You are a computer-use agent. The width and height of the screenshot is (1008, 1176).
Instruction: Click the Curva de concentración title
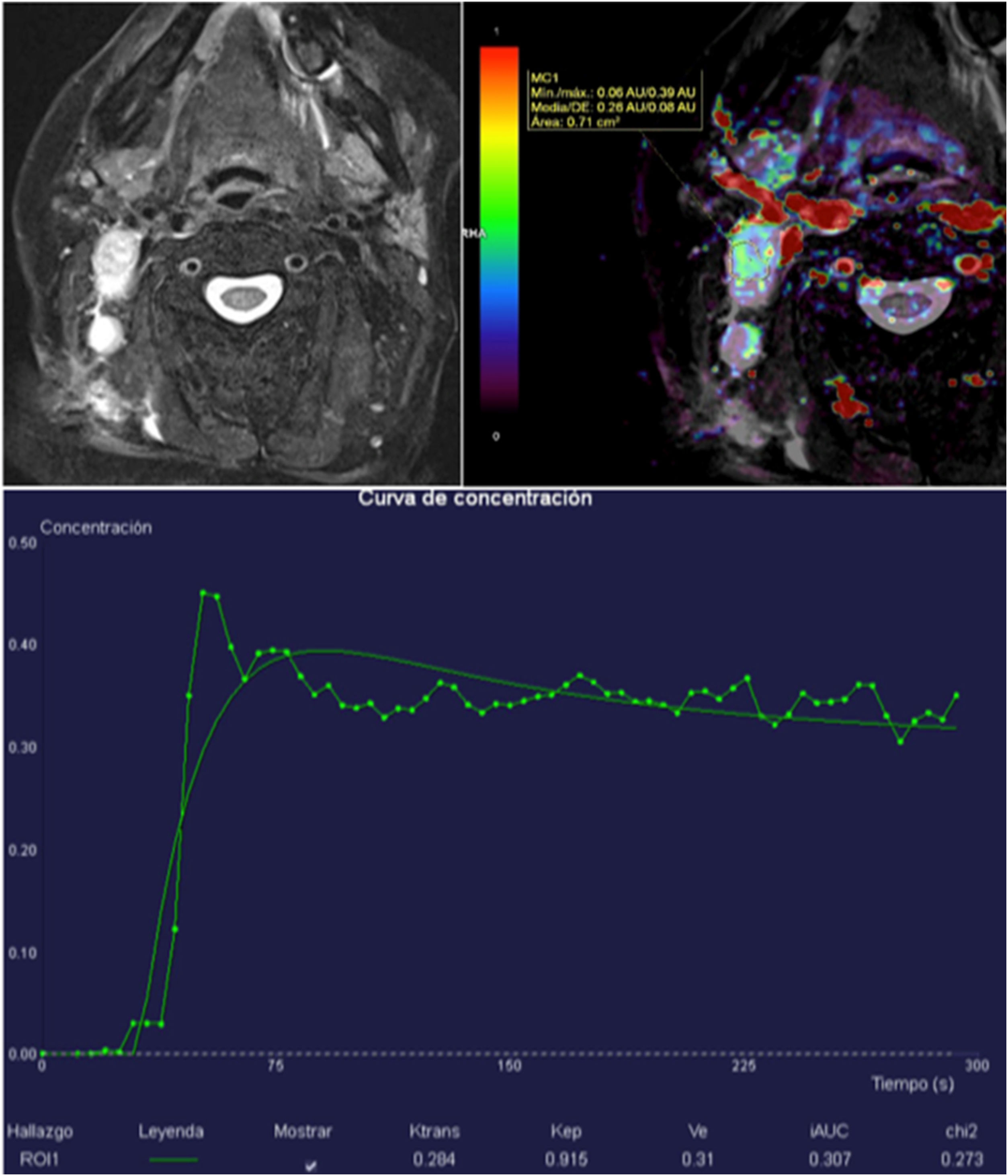475,498
